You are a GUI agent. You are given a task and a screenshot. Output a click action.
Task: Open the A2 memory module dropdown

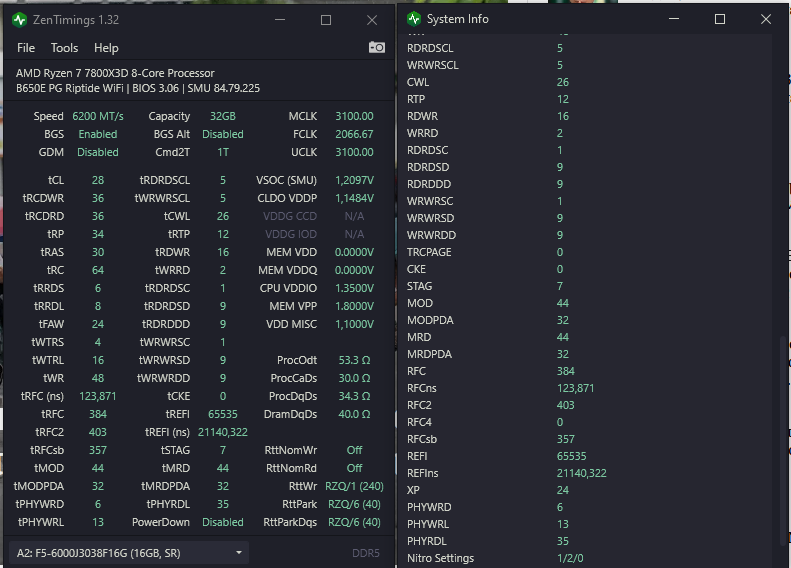point(129,553)
